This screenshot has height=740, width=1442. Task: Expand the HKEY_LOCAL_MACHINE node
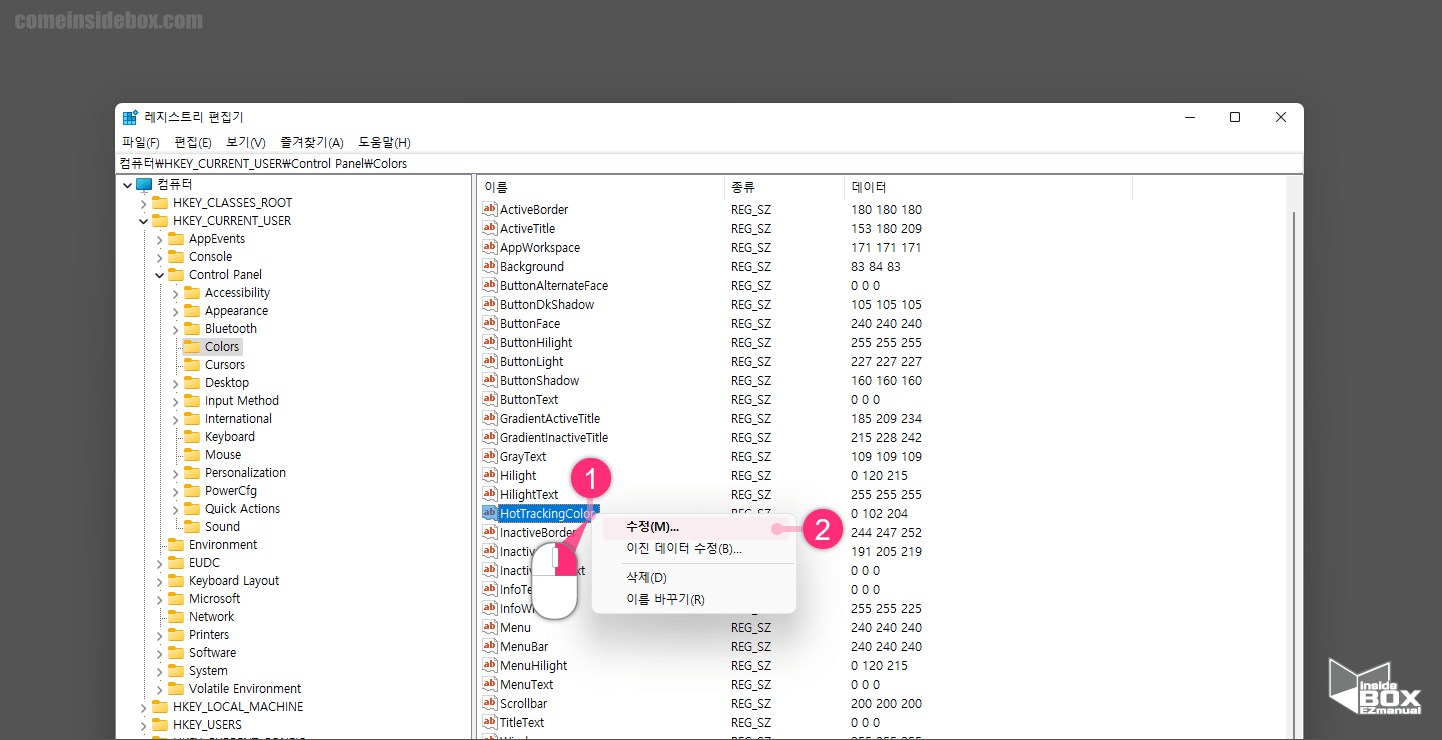(145, 706)
